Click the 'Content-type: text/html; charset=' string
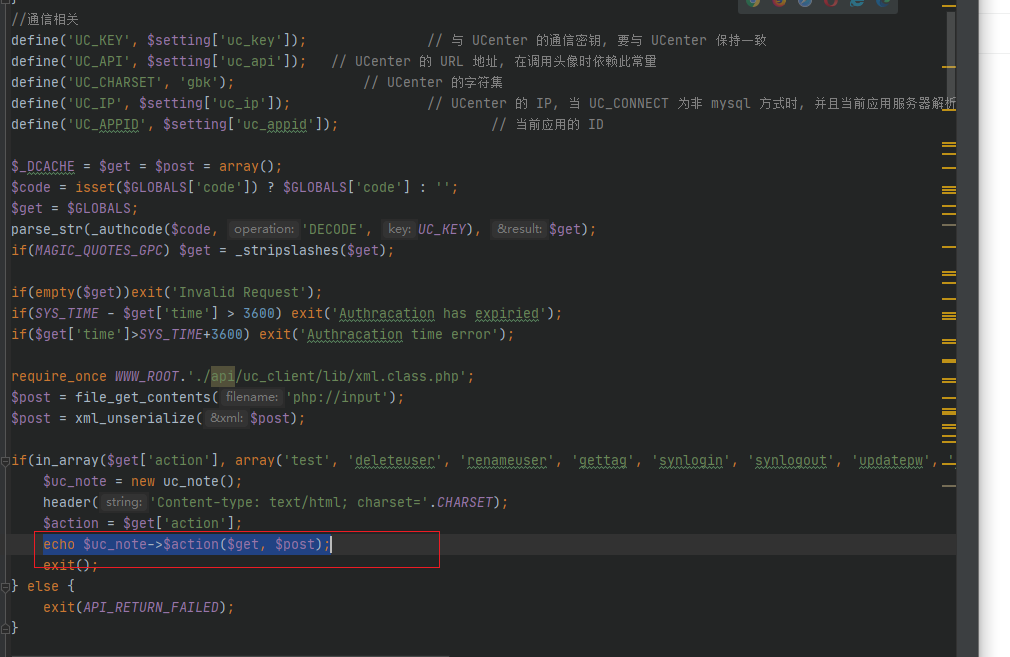This screenshot has width=1010, height=657. coord(289,502)
